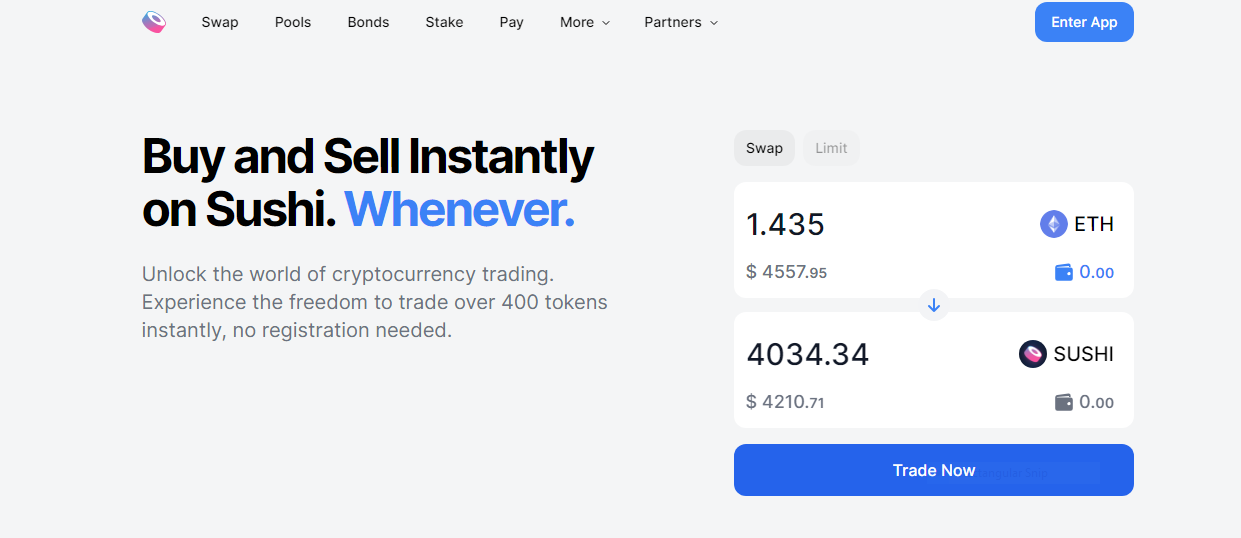The height and width of the screenshot is (538, 1241).
Task: Click 'Unlock the world of cryptocurrency trading' text
Action: tap(348, 274)
